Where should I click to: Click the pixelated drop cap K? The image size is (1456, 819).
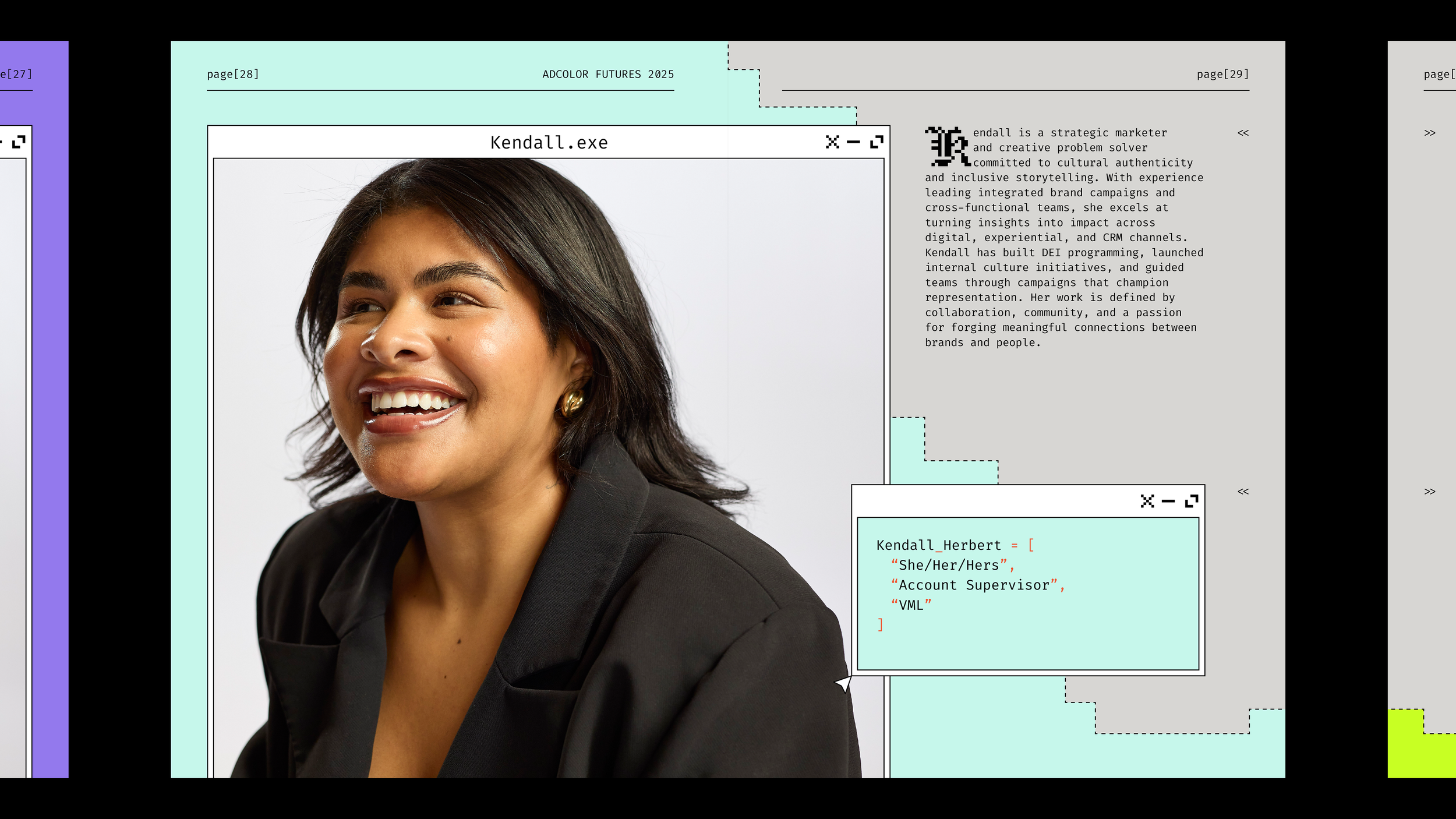(x=948, y=147)
